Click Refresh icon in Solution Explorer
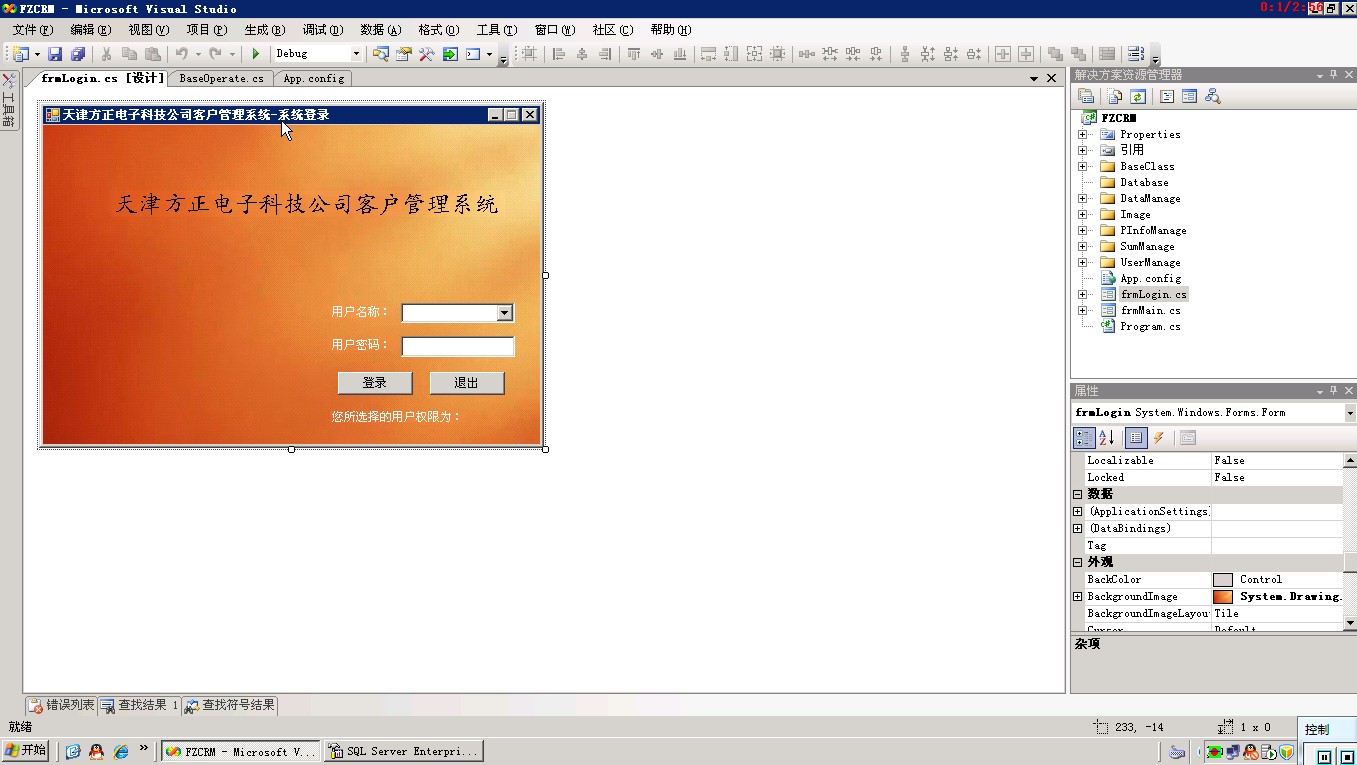1357x765 pixels. [1138, 97]
